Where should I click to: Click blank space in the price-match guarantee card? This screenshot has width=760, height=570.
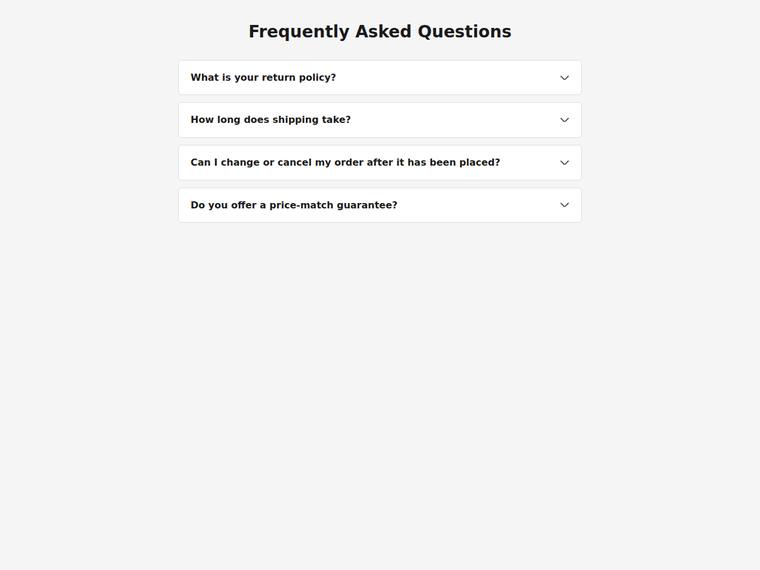click(477, 205)
